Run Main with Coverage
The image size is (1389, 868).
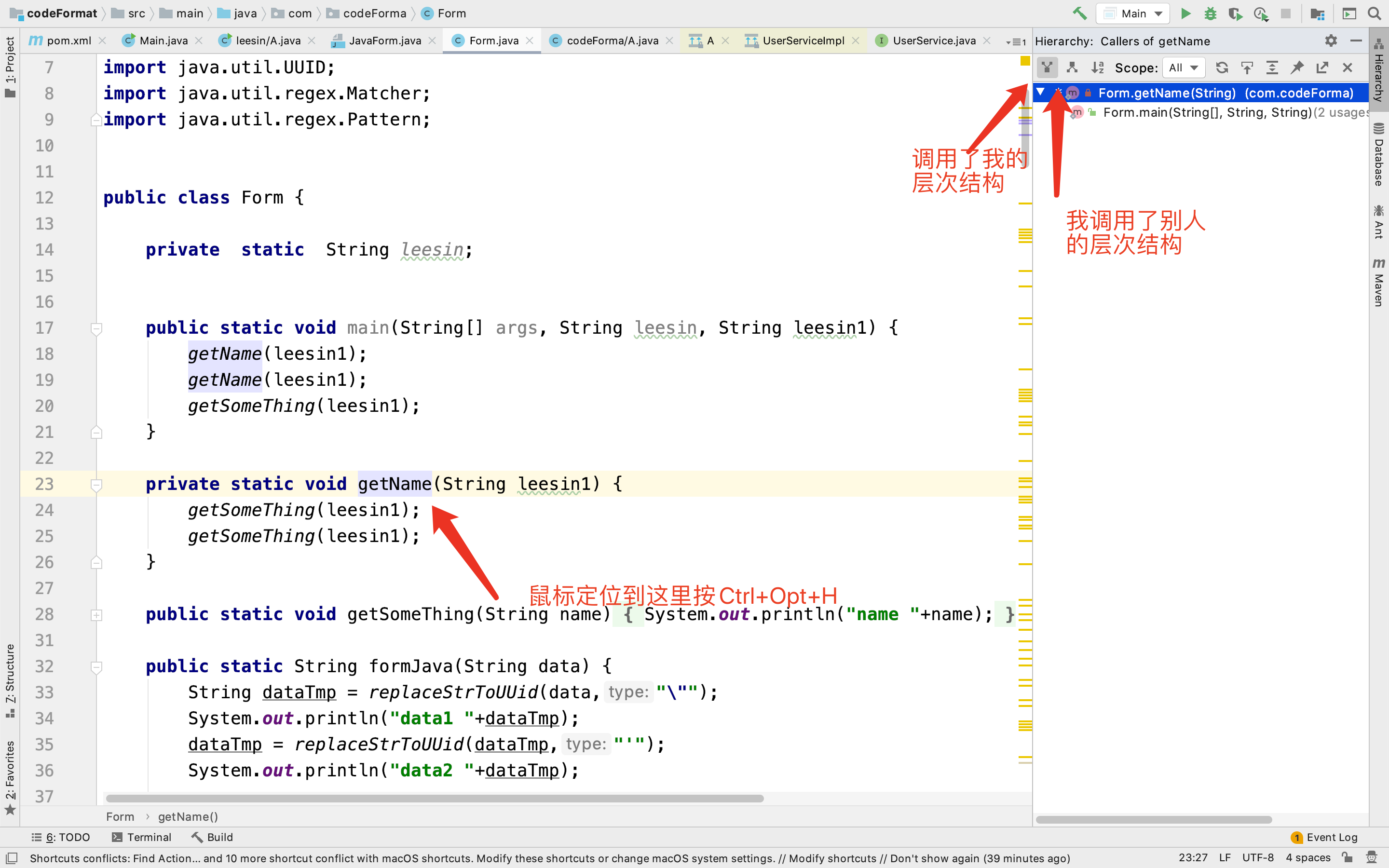[1235, 13]
